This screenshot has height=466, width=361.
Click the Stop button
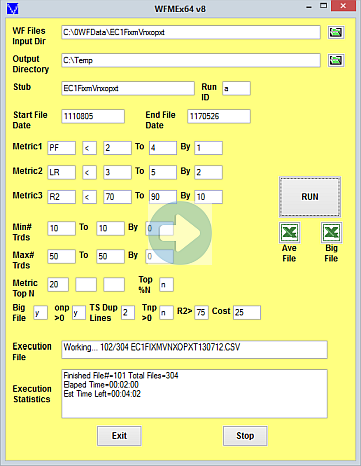point(245,436)
